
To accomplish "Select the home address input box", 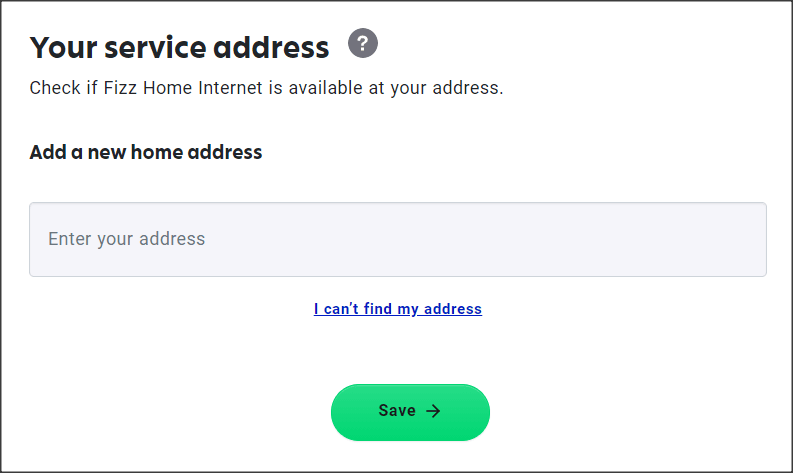I will click(397, 240).
